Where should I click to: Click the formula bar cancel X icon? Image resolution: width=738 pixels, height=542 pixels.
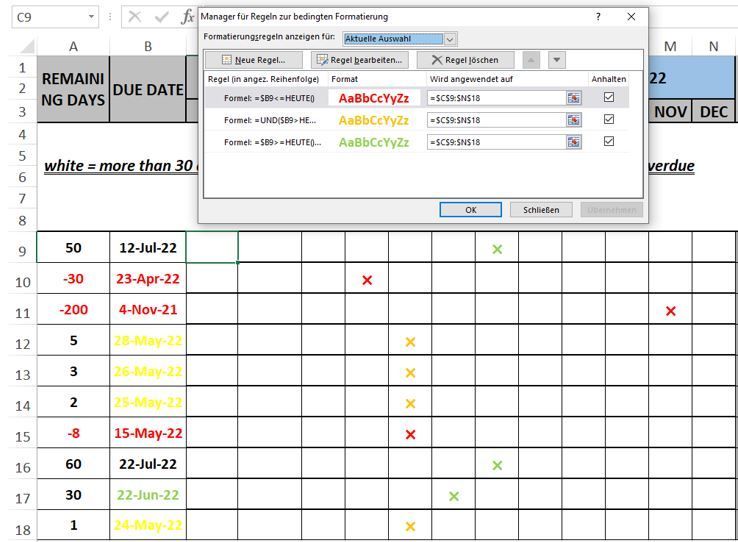point(135,17)
